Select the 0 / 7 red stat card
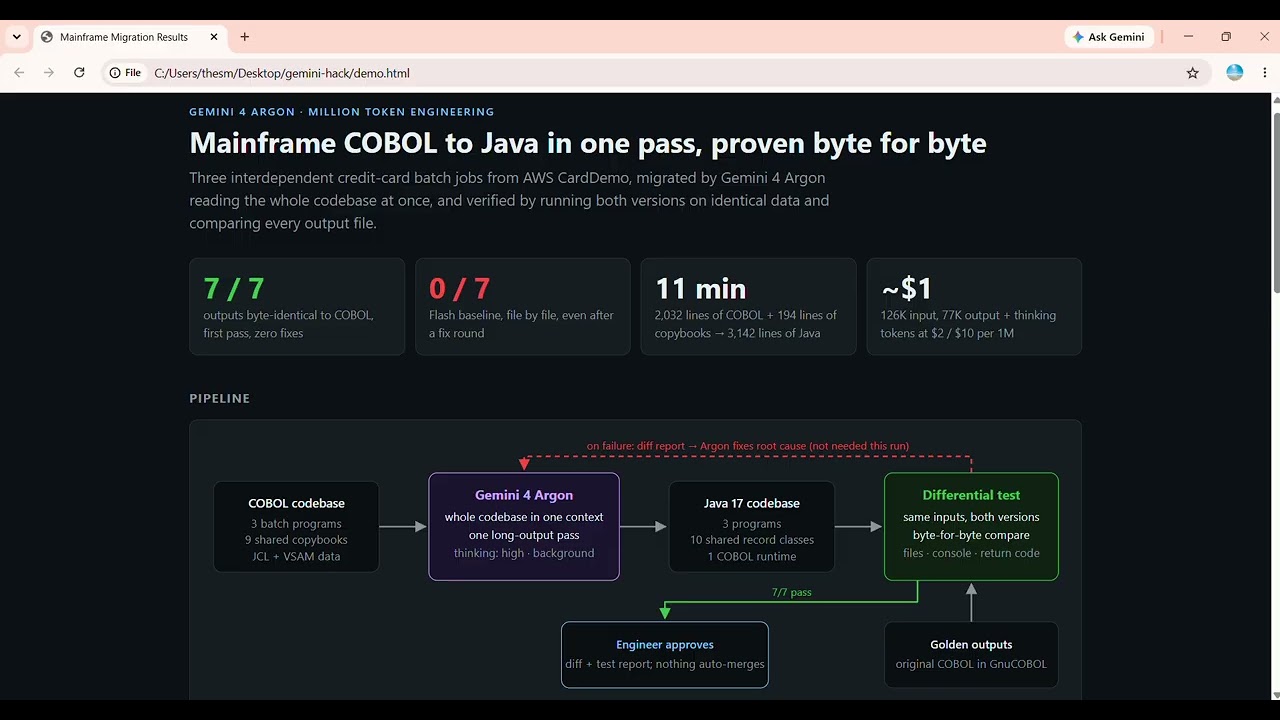The height and width of the screenshot is (720, 1280). click(x=523, y=307)
